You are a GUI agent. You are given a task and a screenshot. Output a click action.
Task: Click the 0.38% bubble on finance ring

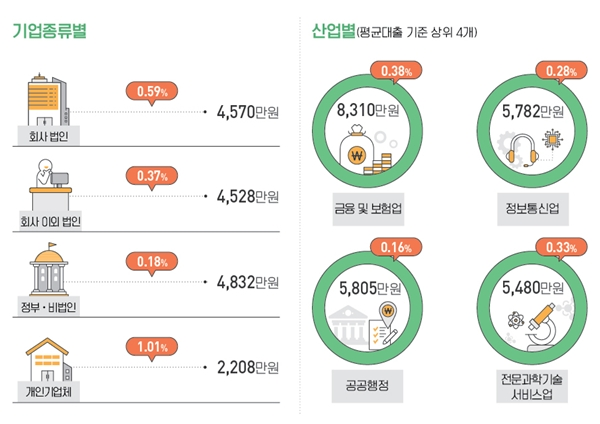pos(396,71)
